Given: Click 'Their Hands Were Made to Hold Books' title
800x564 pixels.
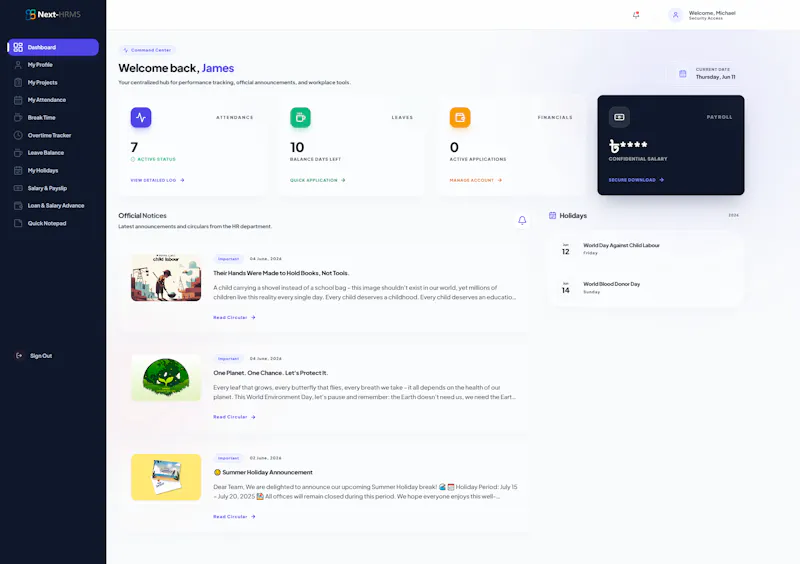Looking at the screenshot, I should (281, 273).
